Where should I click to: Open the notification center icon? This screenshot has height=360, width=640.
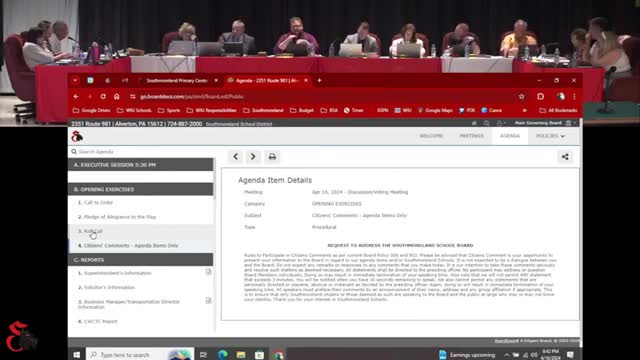[x=570, y=355]
